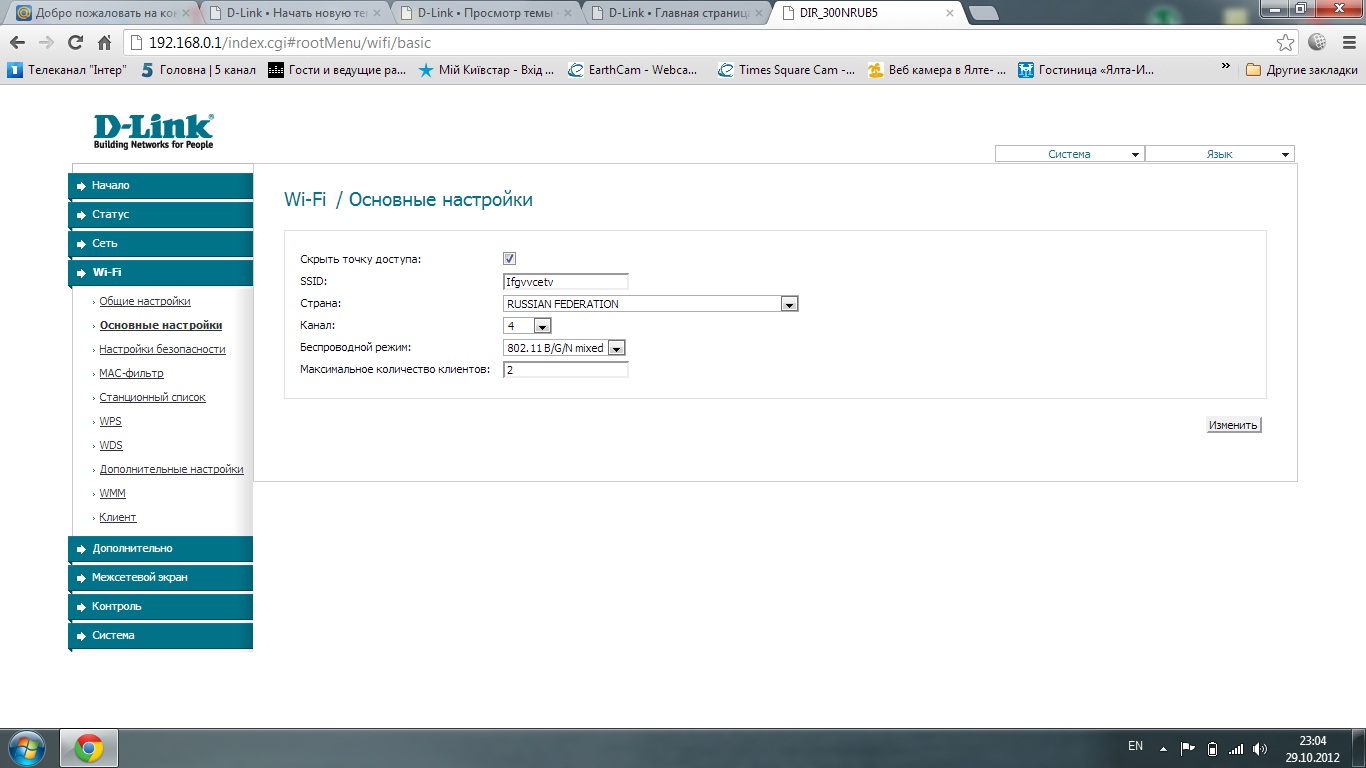This screenshot has height=768, width=1366.
Task: Bookmark this page with the star
Action: point(1286,43)
